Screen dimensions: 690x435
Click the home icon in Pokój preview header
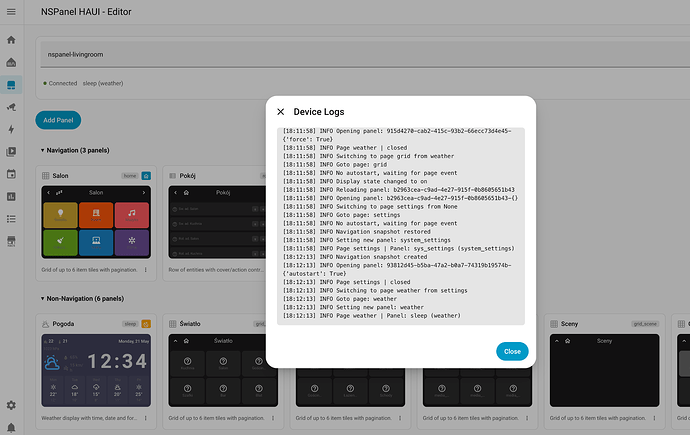click(x=186, y=193)
